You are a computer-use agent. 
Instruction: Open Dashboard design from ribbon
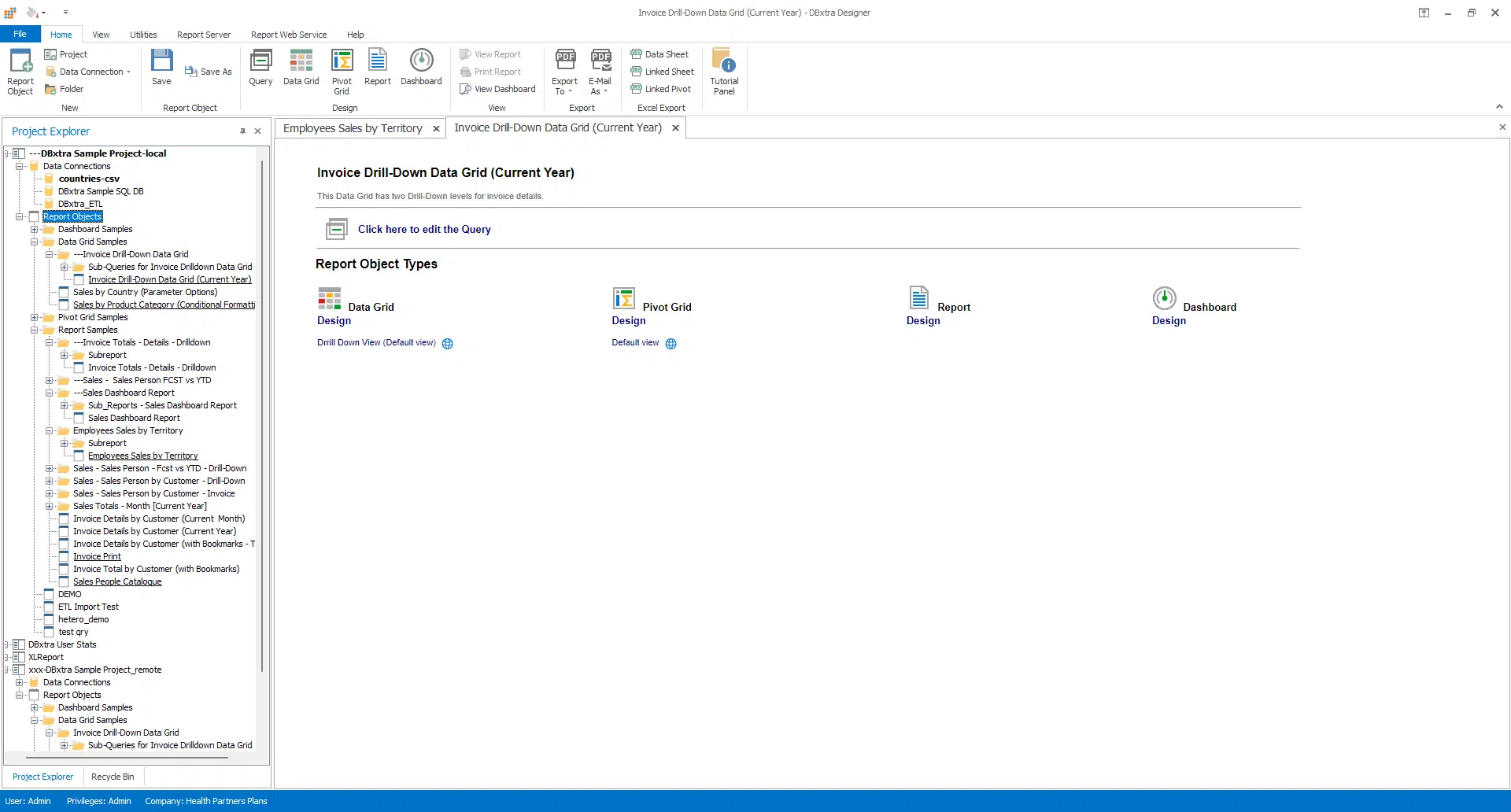coord(421,68)
